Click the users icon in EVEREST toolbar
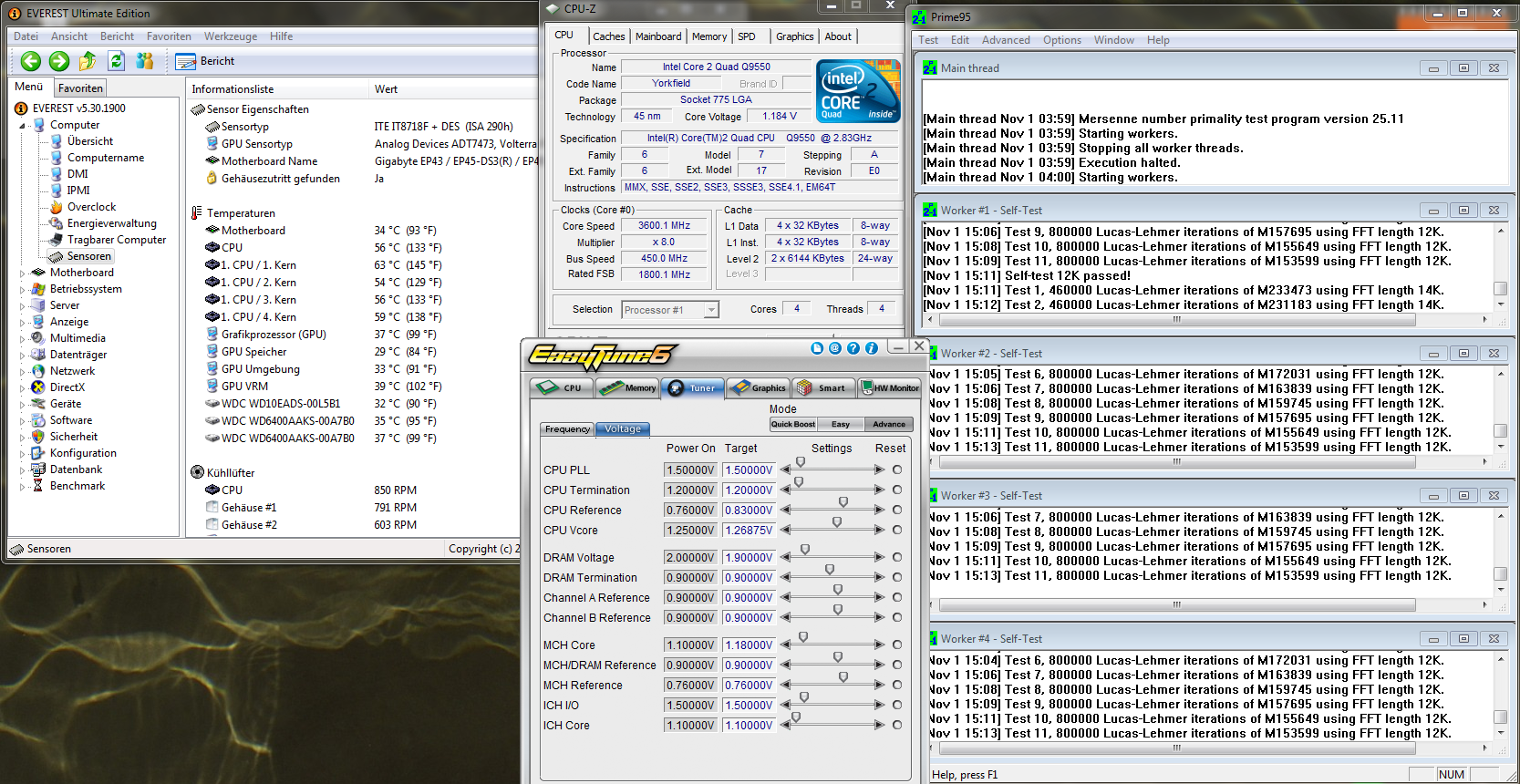 point(144,61)
